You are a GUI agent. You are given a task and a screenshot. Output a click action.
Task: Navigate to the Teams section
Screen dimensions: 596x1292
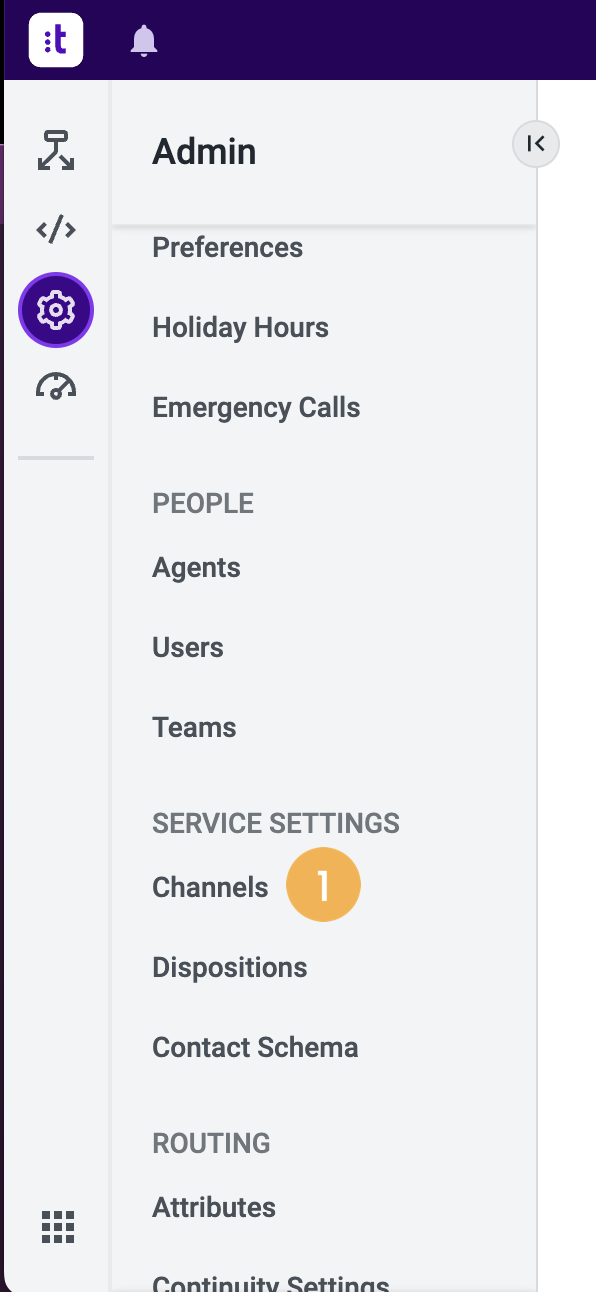(x=194, y=727)
